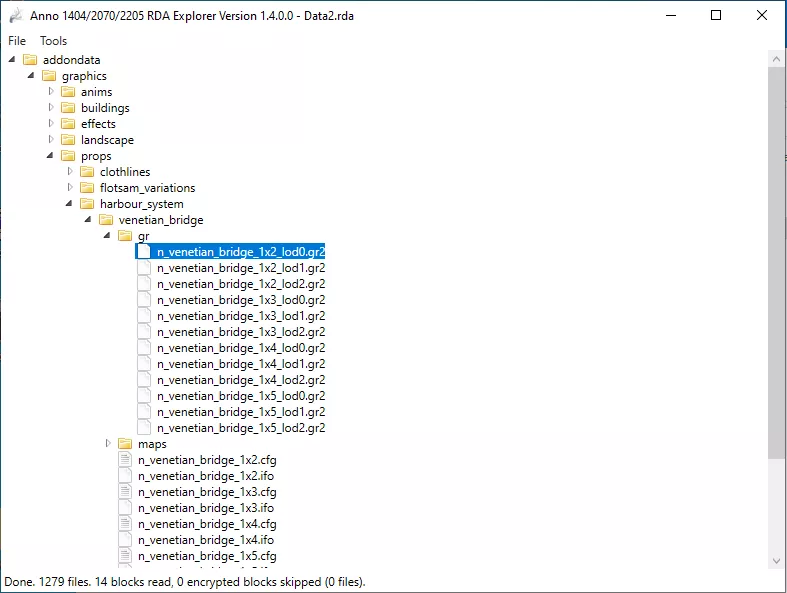Image resolution: width=787 pixels, height=593 pixels.
Task: Click file icon of n_venetian_bridge_1x2_lod0.gr2
Action: (x=144, y=252)
